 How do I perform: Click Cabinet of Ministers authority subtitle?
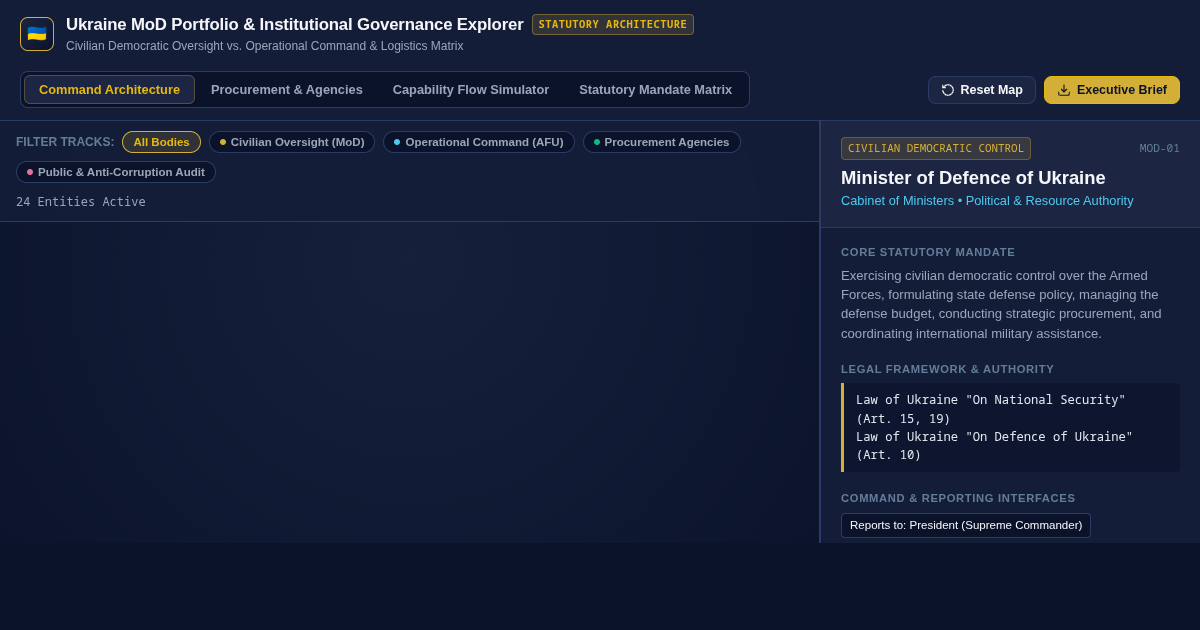987,201
